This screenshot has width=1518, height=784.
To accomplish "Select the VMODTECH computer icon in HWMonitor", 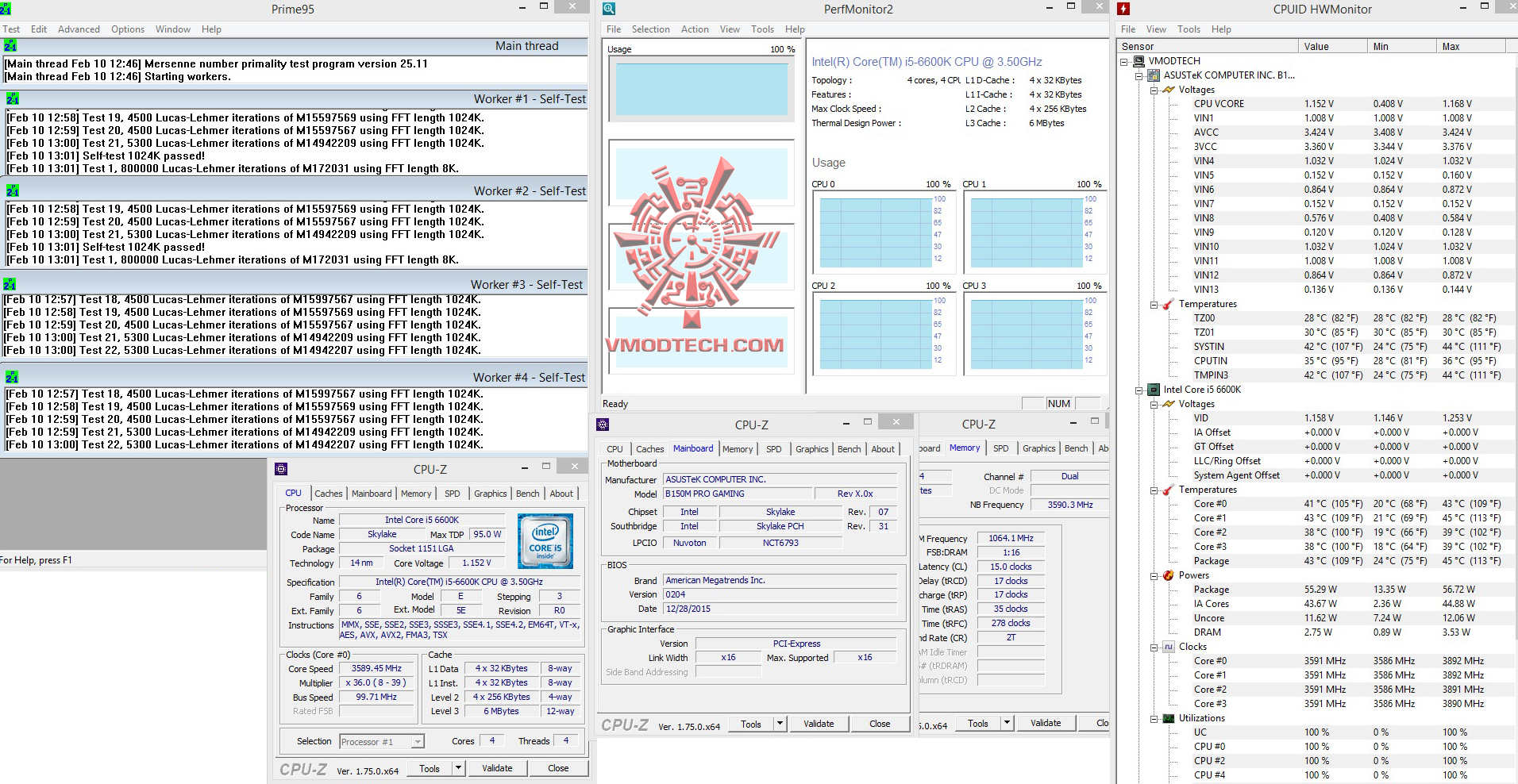I will coord(1138,61).
